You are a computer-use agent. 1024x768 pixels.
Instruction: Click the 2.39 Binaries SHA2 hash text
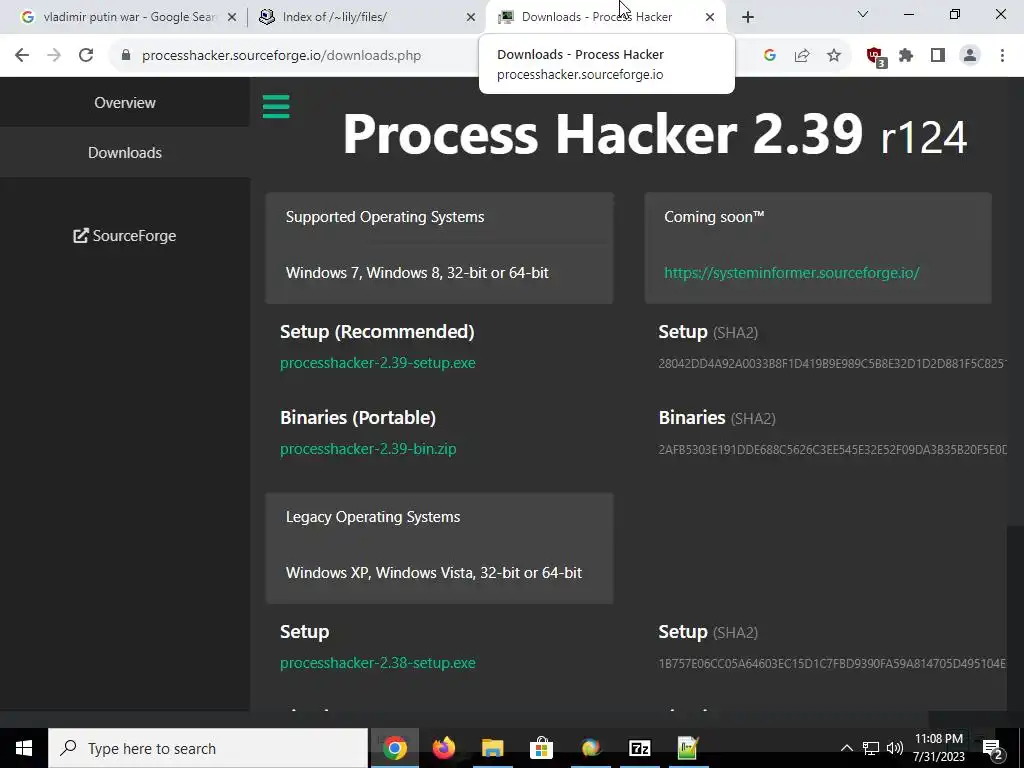pos(833,449)
